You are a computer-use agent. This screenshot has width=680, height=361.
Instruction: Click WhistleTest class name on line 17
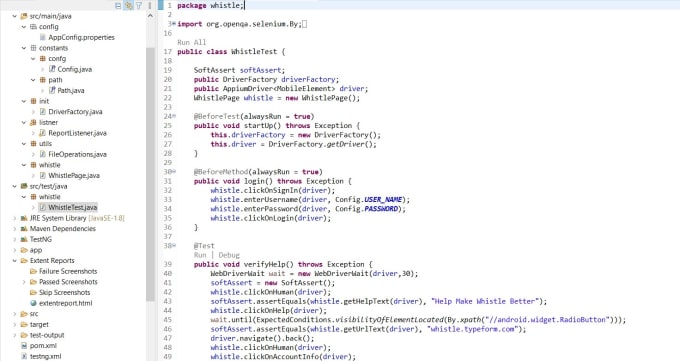(254, 51)
